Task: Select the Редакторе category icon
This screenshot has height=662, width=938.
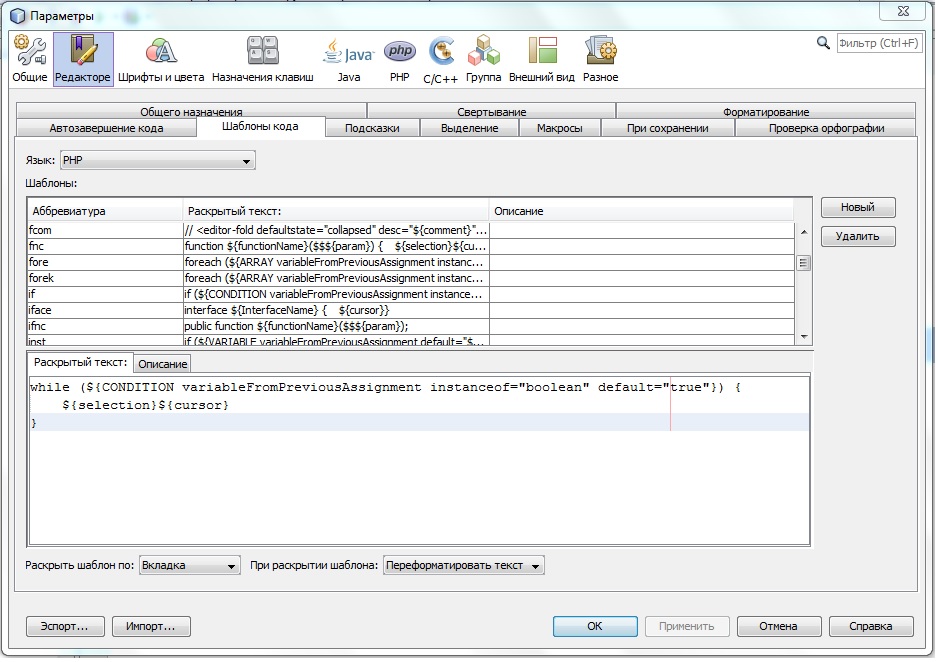Action: tap(83, 59)
